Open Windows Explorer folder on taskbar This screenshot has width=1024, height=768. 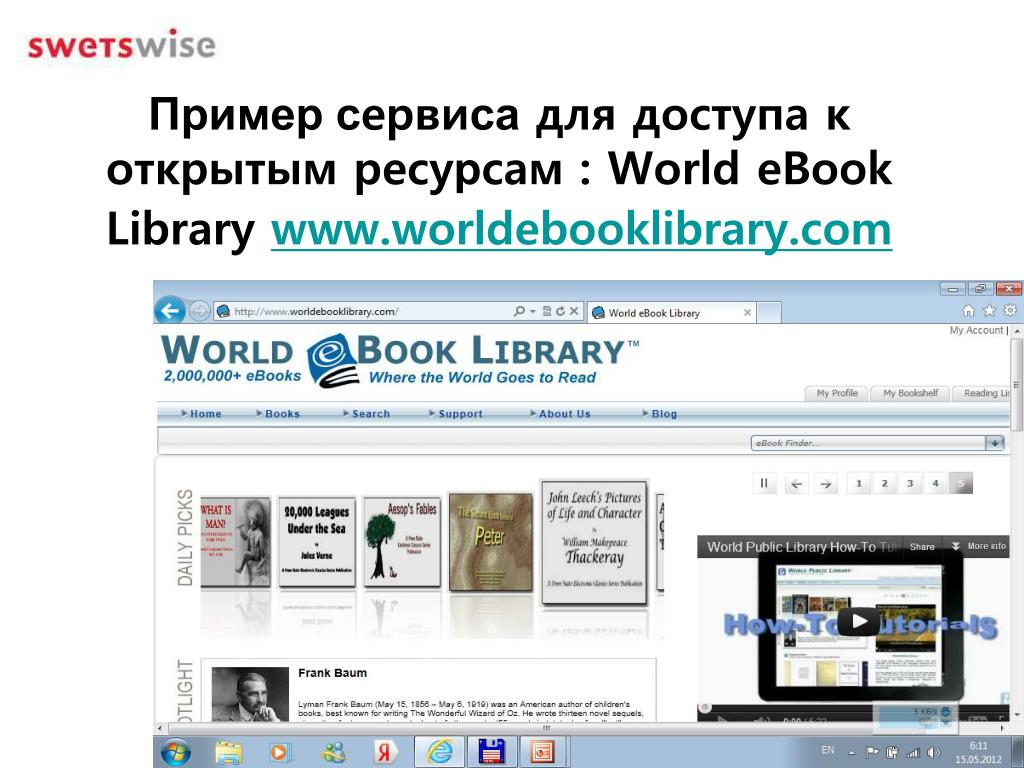229,752
